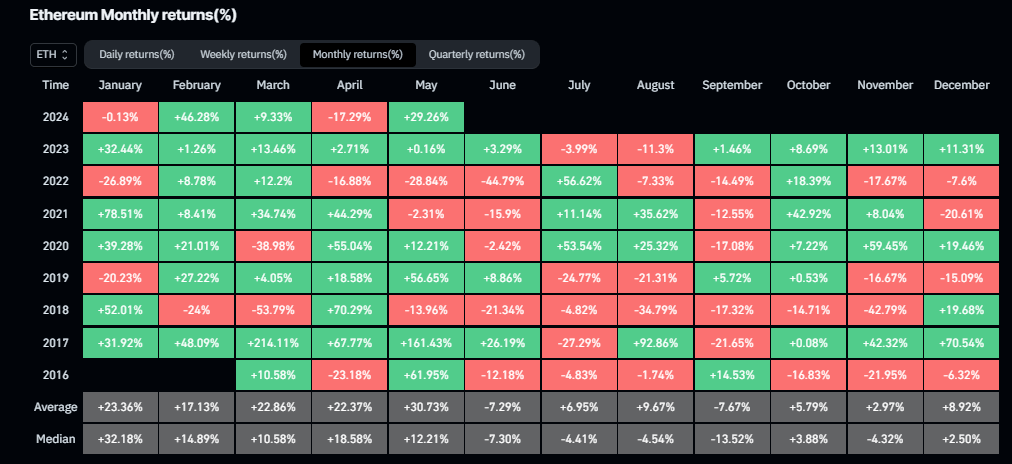The height and width of the screenshot is (464, 1012).
Task: Click the 2016 row label
Action: point(56,374)
